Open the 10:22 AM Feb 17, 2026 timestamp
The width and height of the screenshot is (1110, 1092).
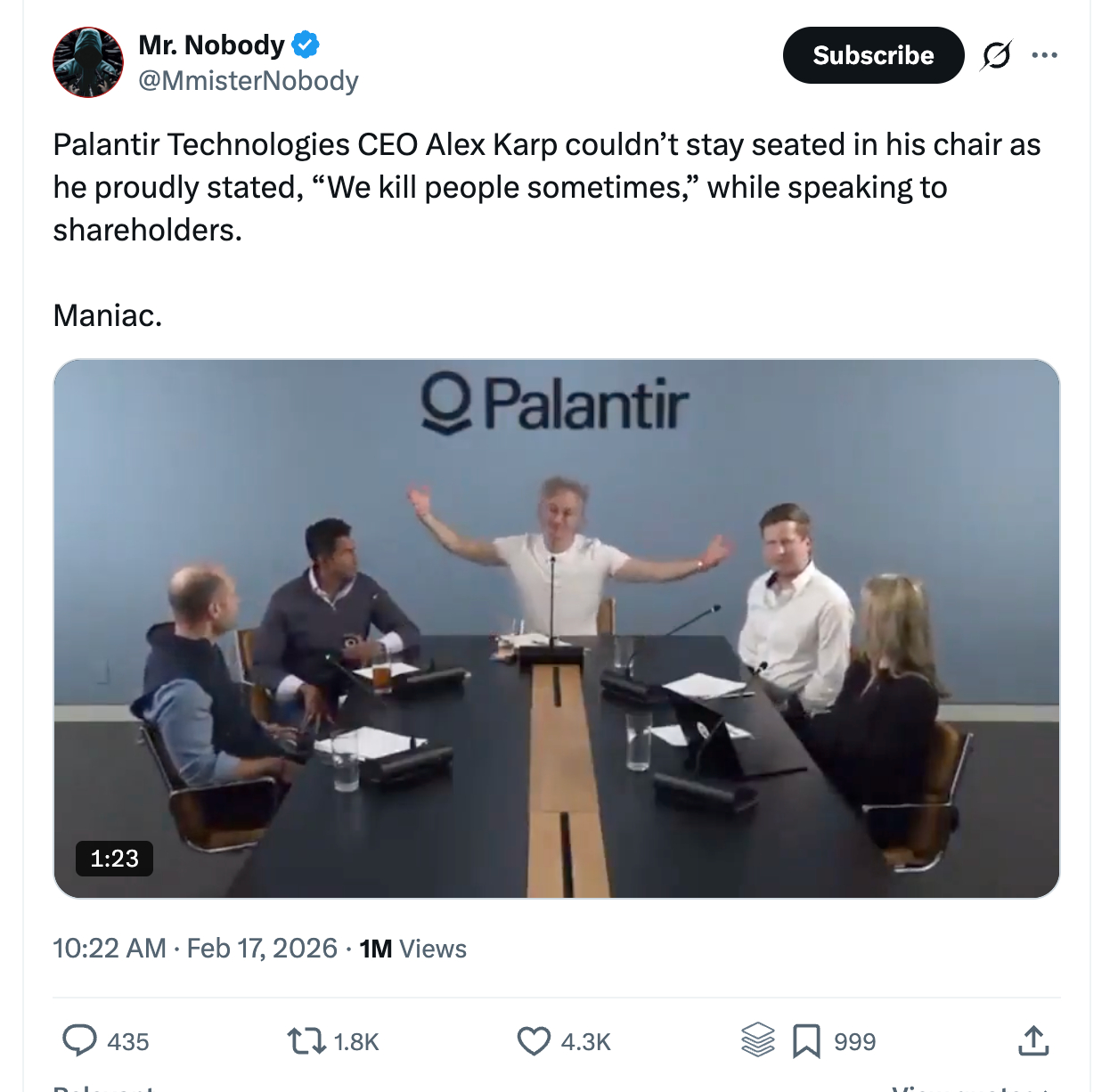195,948
